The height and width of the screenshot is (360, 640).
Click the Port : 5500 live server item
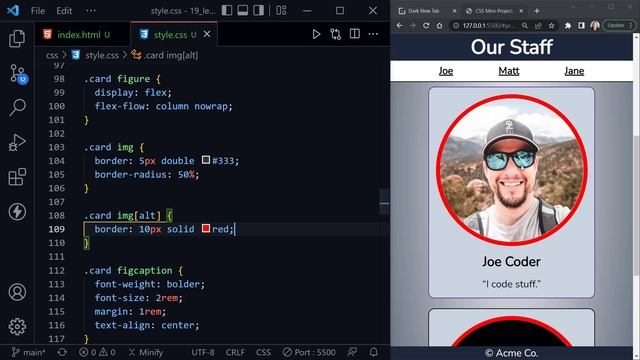309,352
